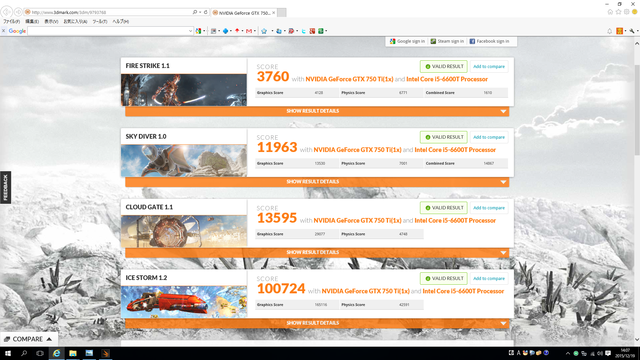Click the bell notification icon in Google toolbar
640x360 pixels.
pyautogui.click(x=610, y=31)
